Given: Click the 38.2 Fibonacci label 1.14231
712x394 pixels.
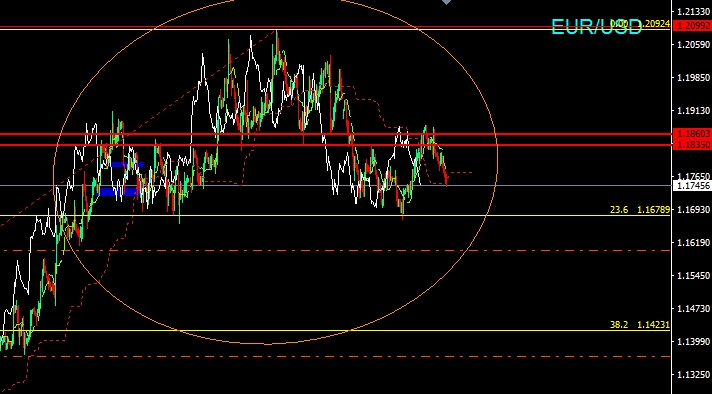Looking at the screenshot, I should (x=640, y=325).
